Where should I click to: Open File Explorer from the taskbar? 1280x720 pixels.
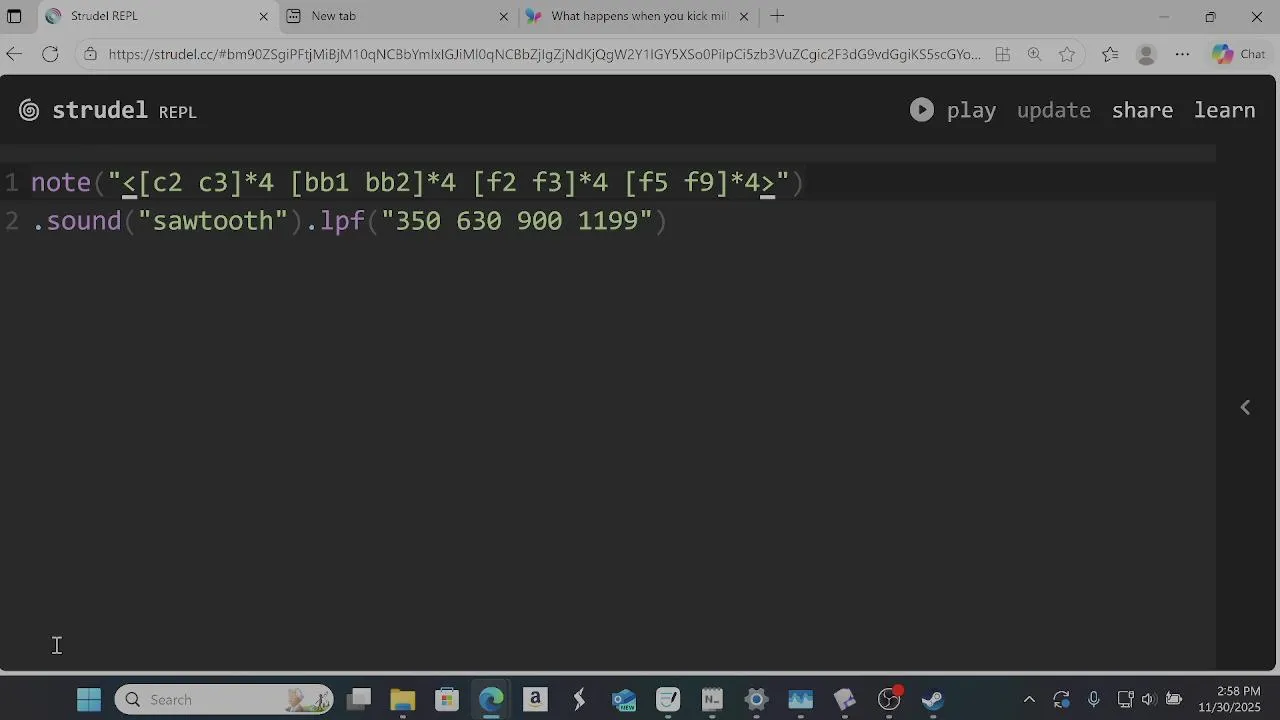(x=403, y=700)
